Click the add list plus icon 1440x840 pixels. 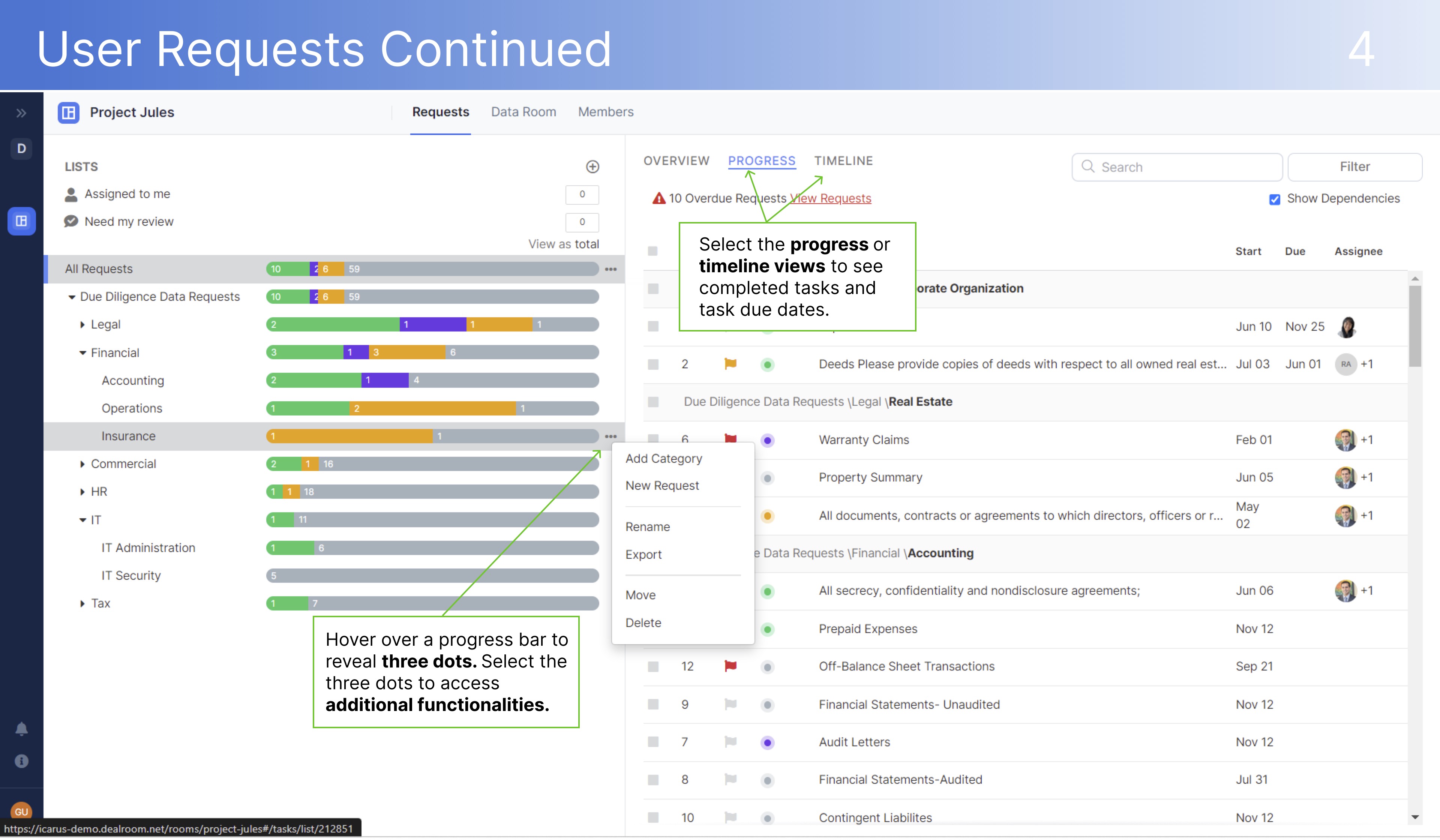[x=592, y=167]
